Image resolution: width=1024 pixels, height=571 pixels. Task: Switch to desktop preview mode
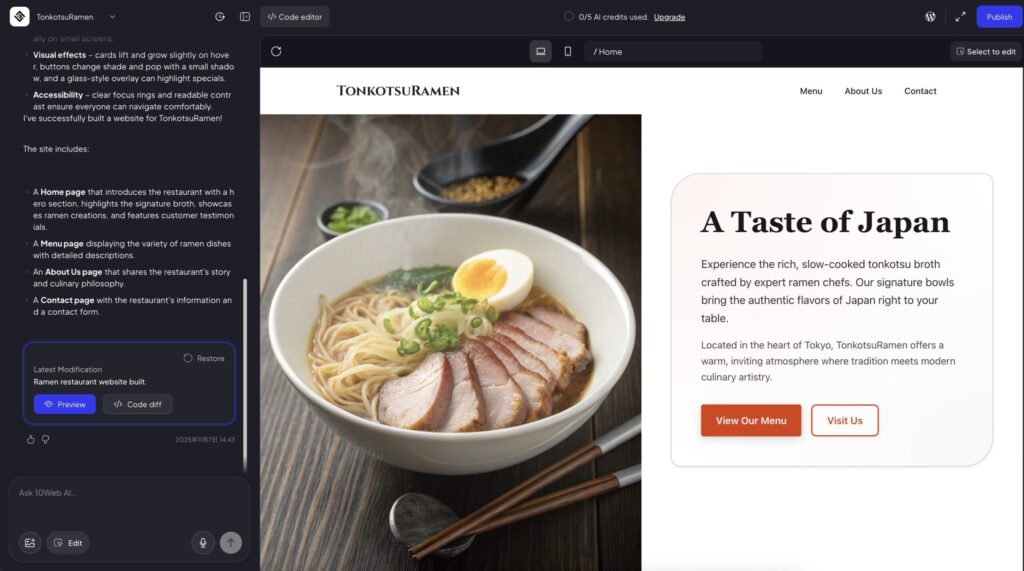541,52
